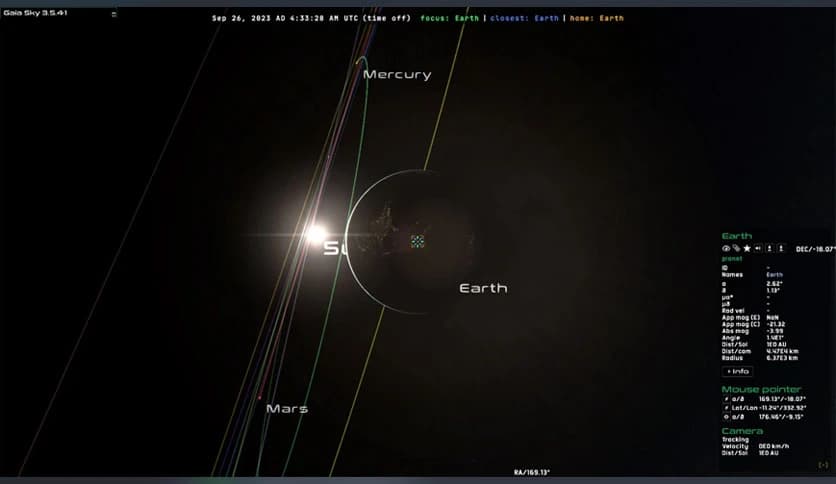This screenshot has width=836, height=484.
Task: Click the Mouse pointer section heading
Action: [x=761, y=390]
